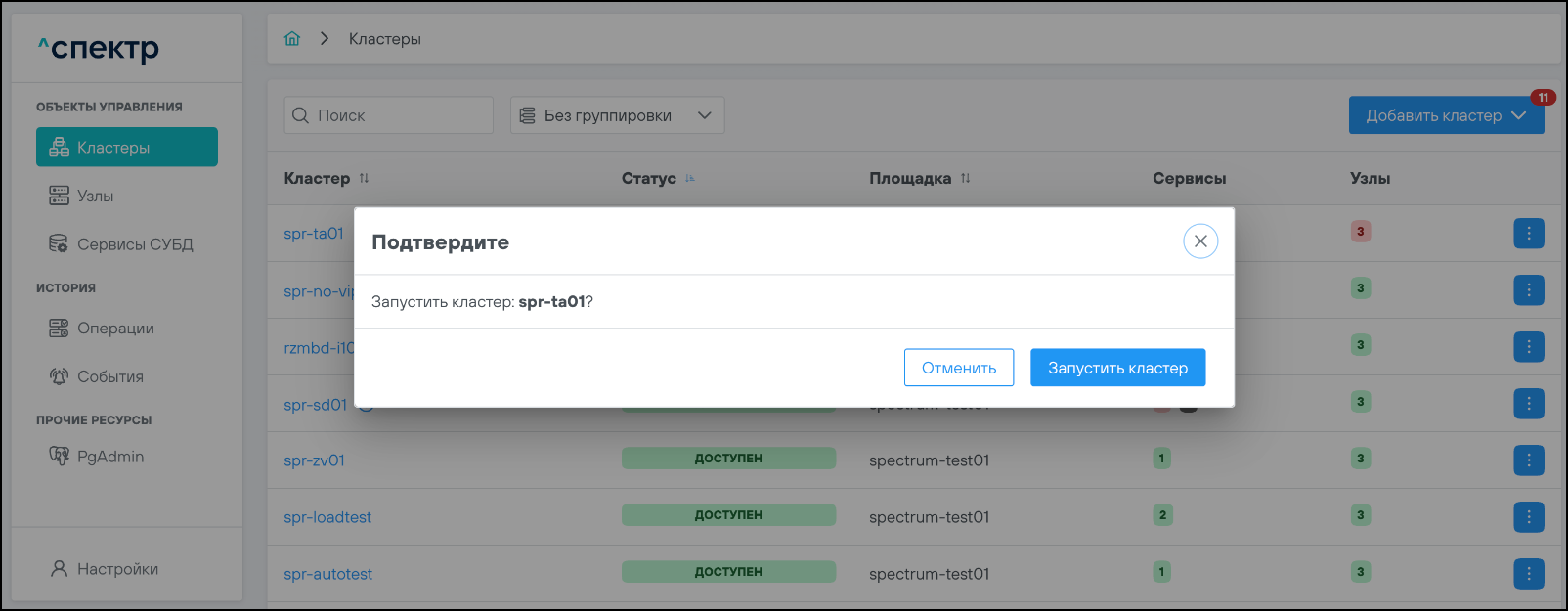Expand the Без группировки dropdown
Image resolution: width=1568 pixels, height=614 pixels.
point(617,115)
